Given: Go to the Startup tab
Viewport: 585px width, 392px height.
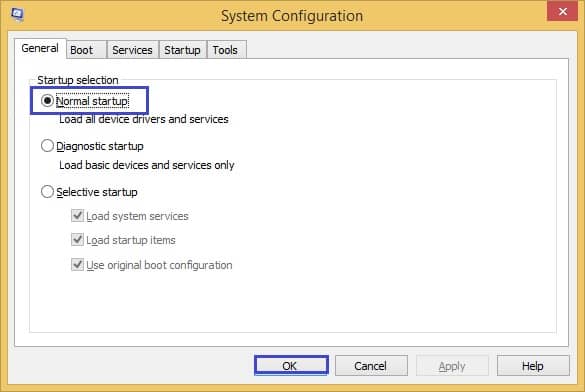Looking at the screenshot, I should pyautogui.click(x=182, y=50).
